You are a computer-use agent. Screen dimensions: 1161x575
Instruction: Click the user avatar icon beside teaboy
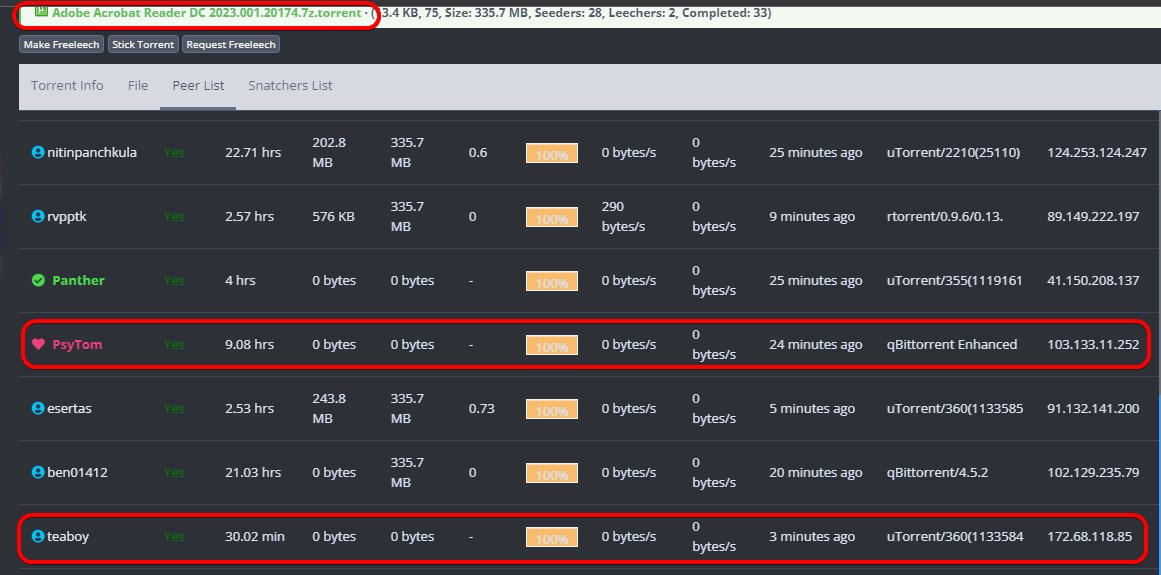tap(38, 536)
